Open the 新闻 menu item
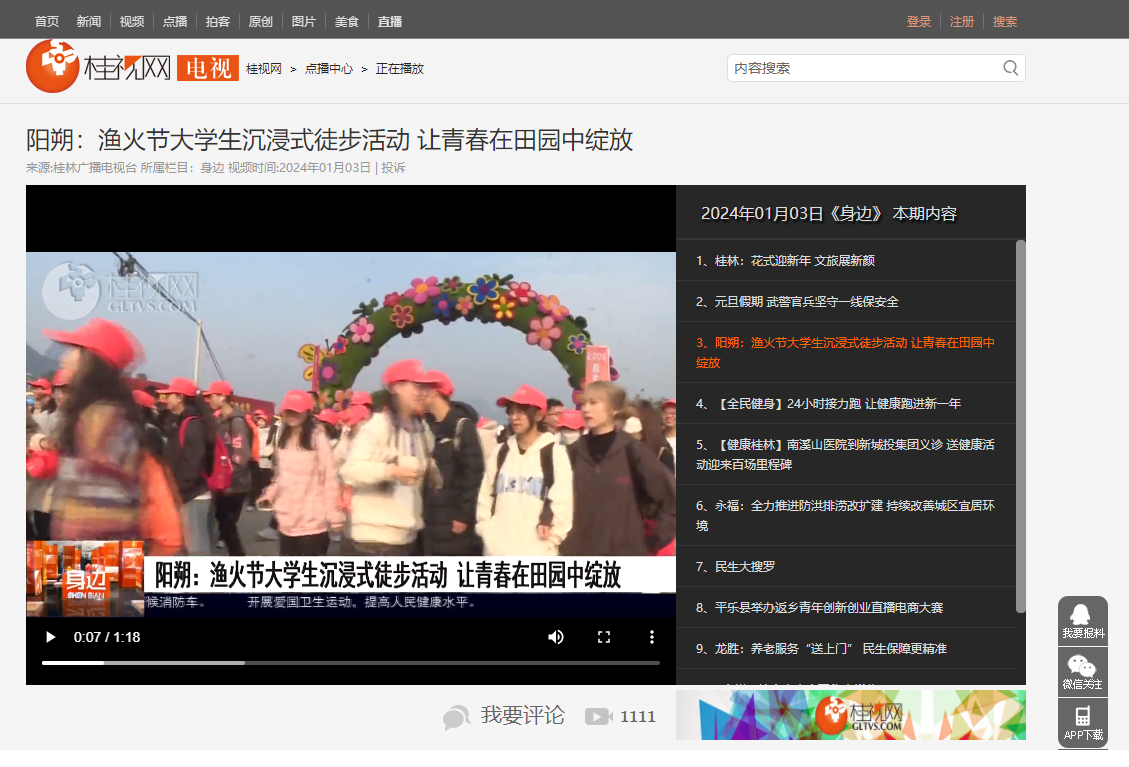1129x767 pixels. 89,22
